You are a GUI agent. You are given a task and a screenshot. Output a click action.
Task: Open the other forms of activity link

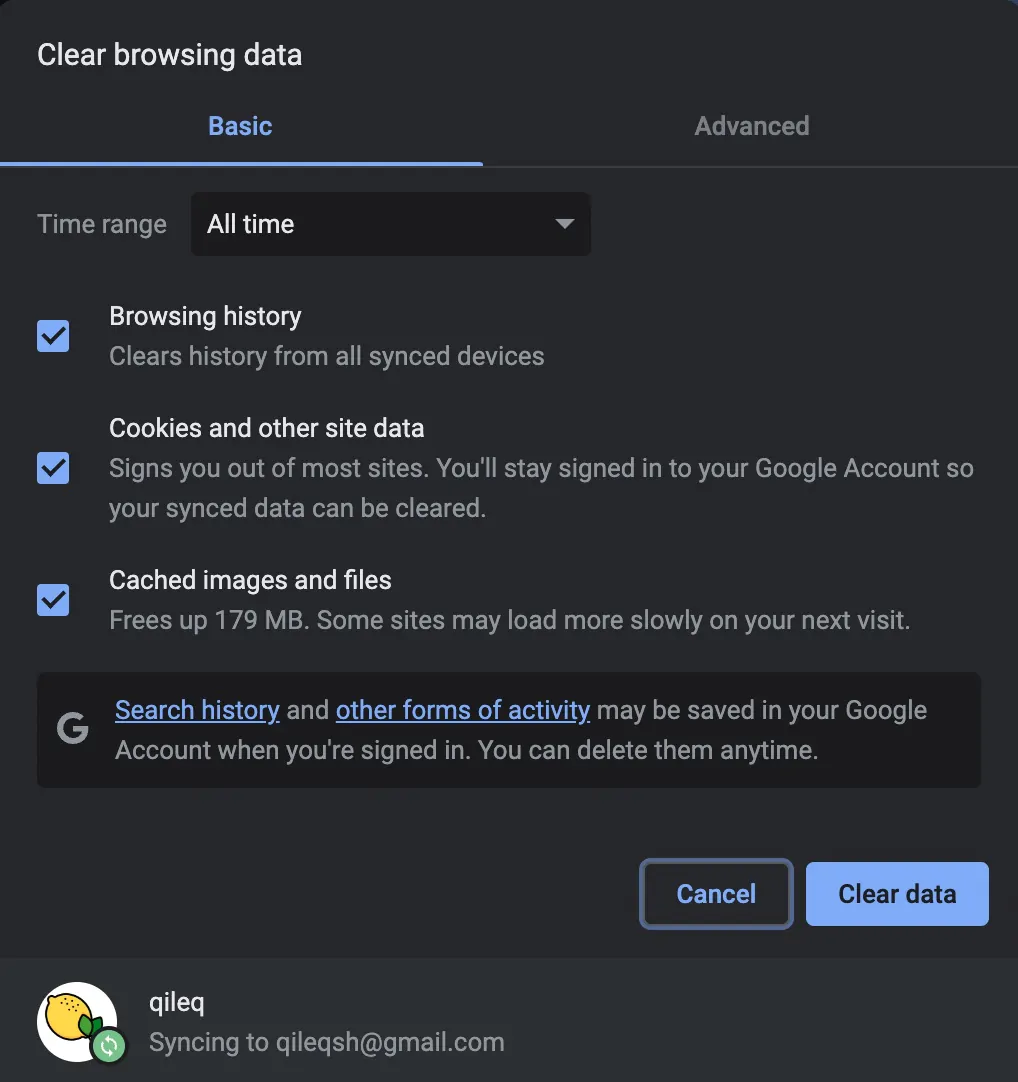click(463, 710)
